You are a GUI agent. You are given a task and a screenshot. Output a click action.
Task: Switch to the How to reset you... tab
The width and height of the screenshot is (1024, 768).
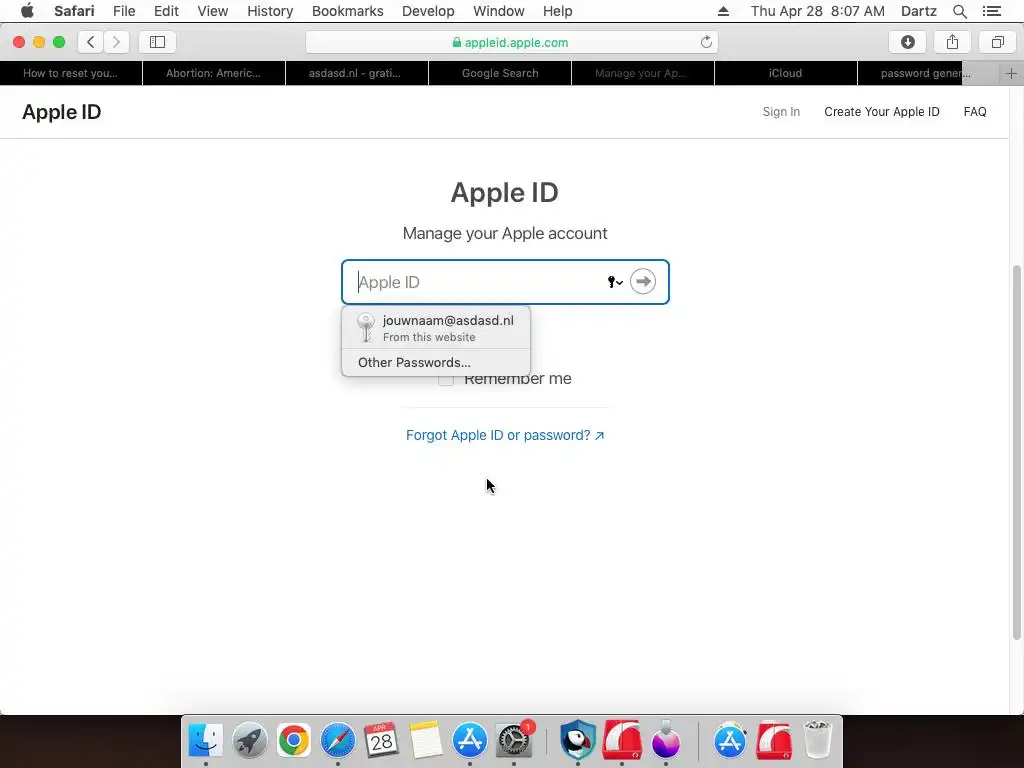point(71,73)
